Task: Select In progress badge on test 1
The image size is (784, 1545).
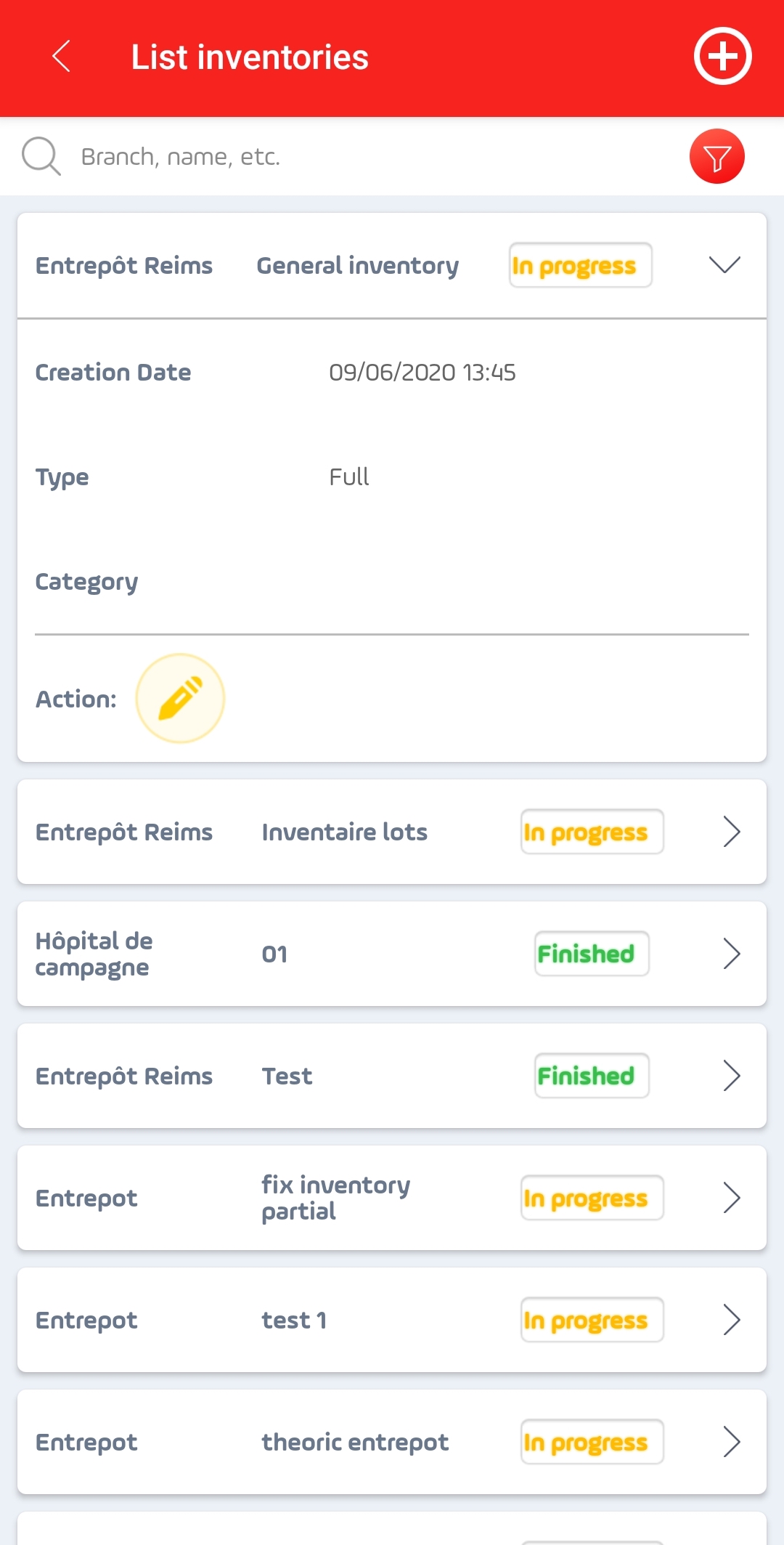Action: tap(592, 1320)
